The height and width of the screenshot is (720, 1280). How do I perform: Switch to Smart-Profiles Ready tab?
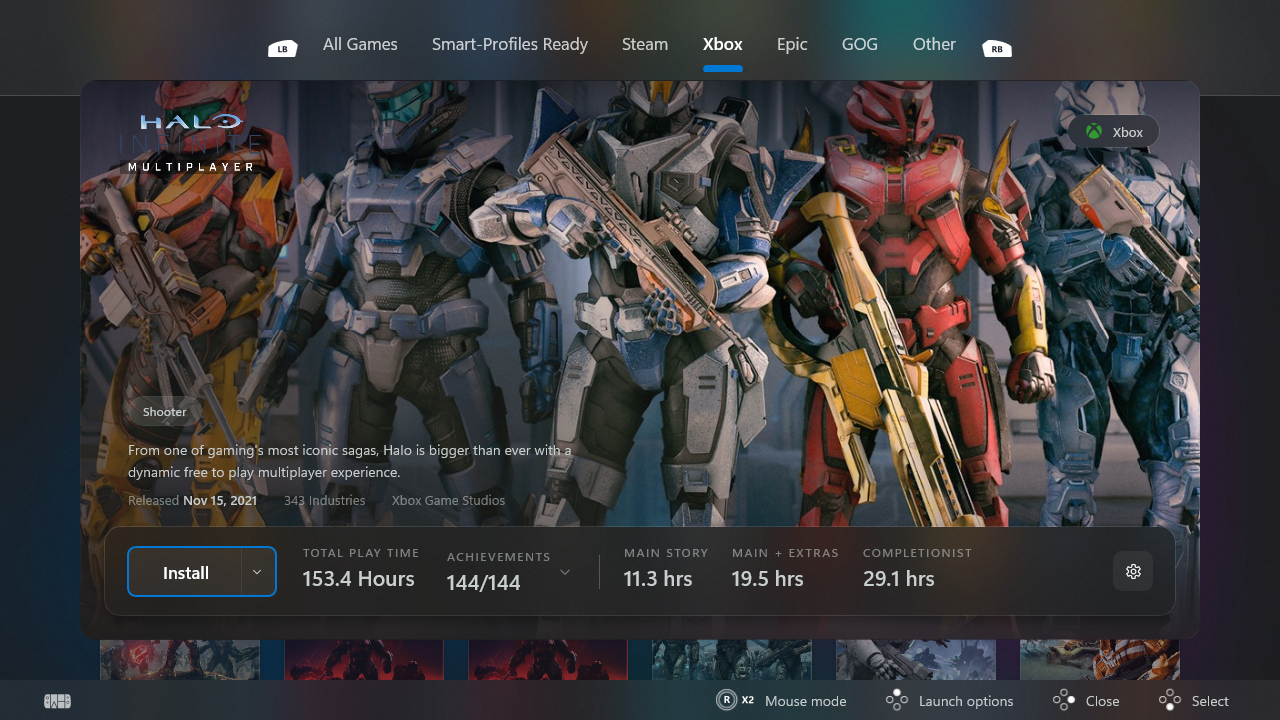(510, 44)
